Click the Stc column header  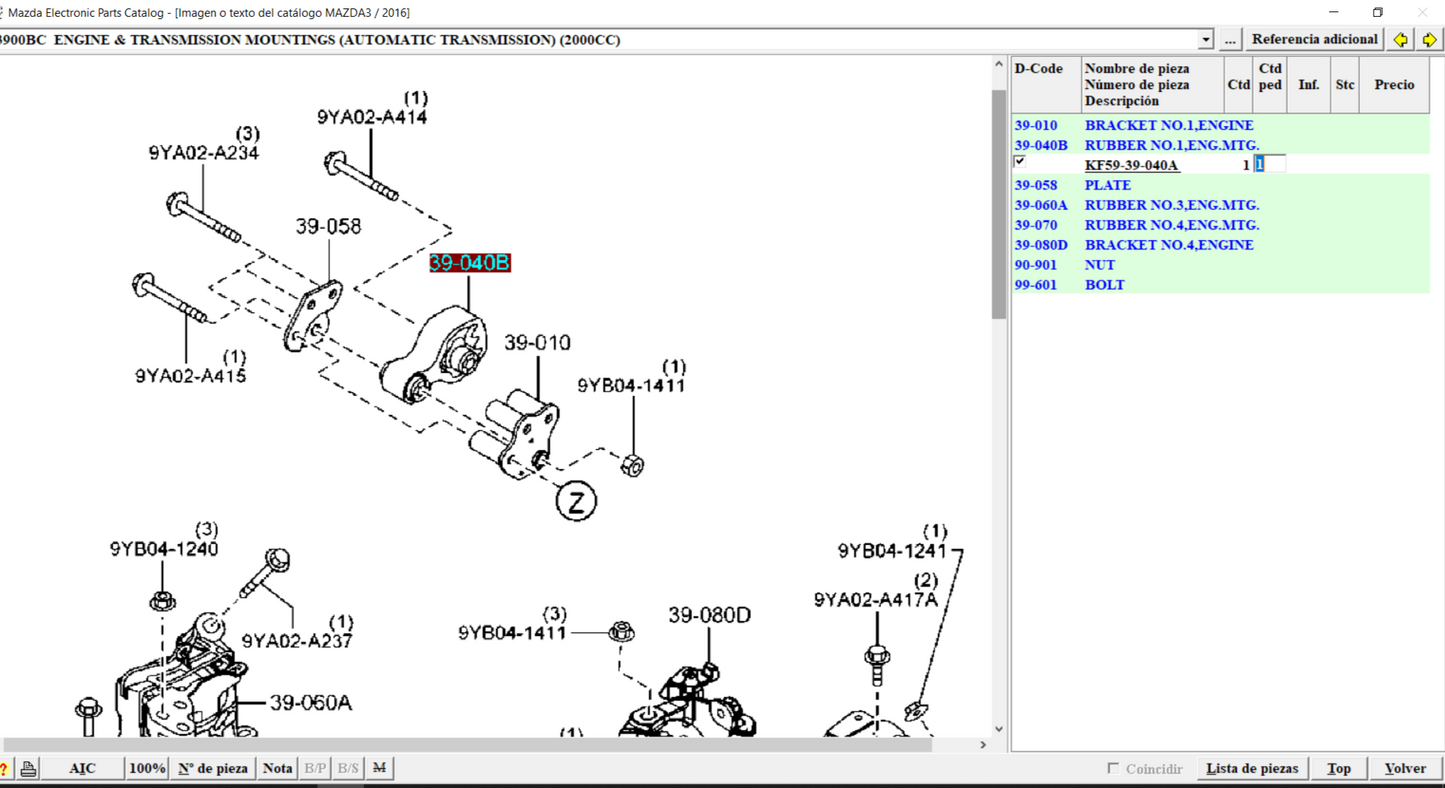point(1345,84)
